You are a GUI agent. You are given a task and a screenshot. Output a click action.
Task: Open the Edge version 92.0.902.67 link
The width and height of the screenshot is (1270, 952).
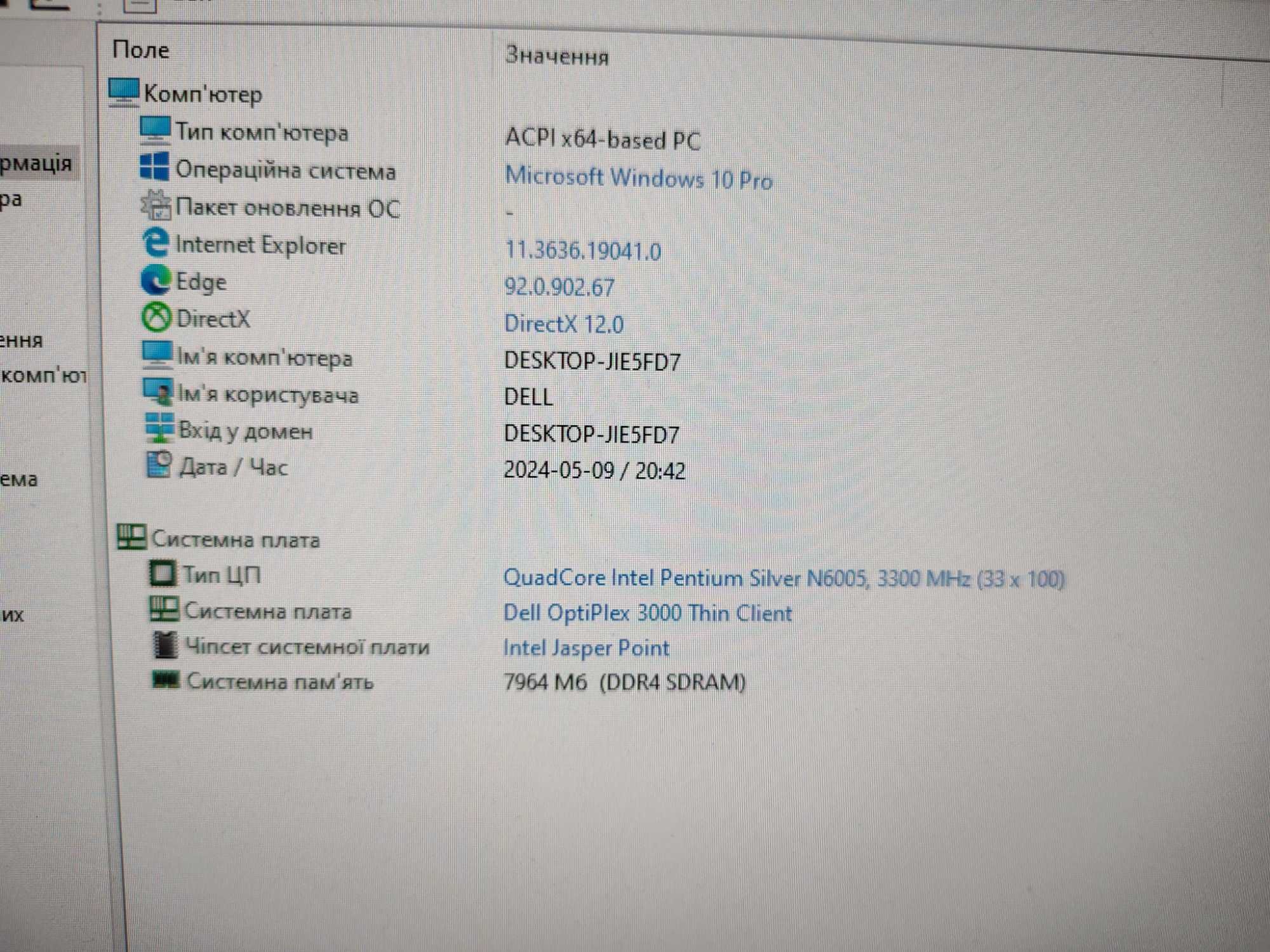(559, 287)
